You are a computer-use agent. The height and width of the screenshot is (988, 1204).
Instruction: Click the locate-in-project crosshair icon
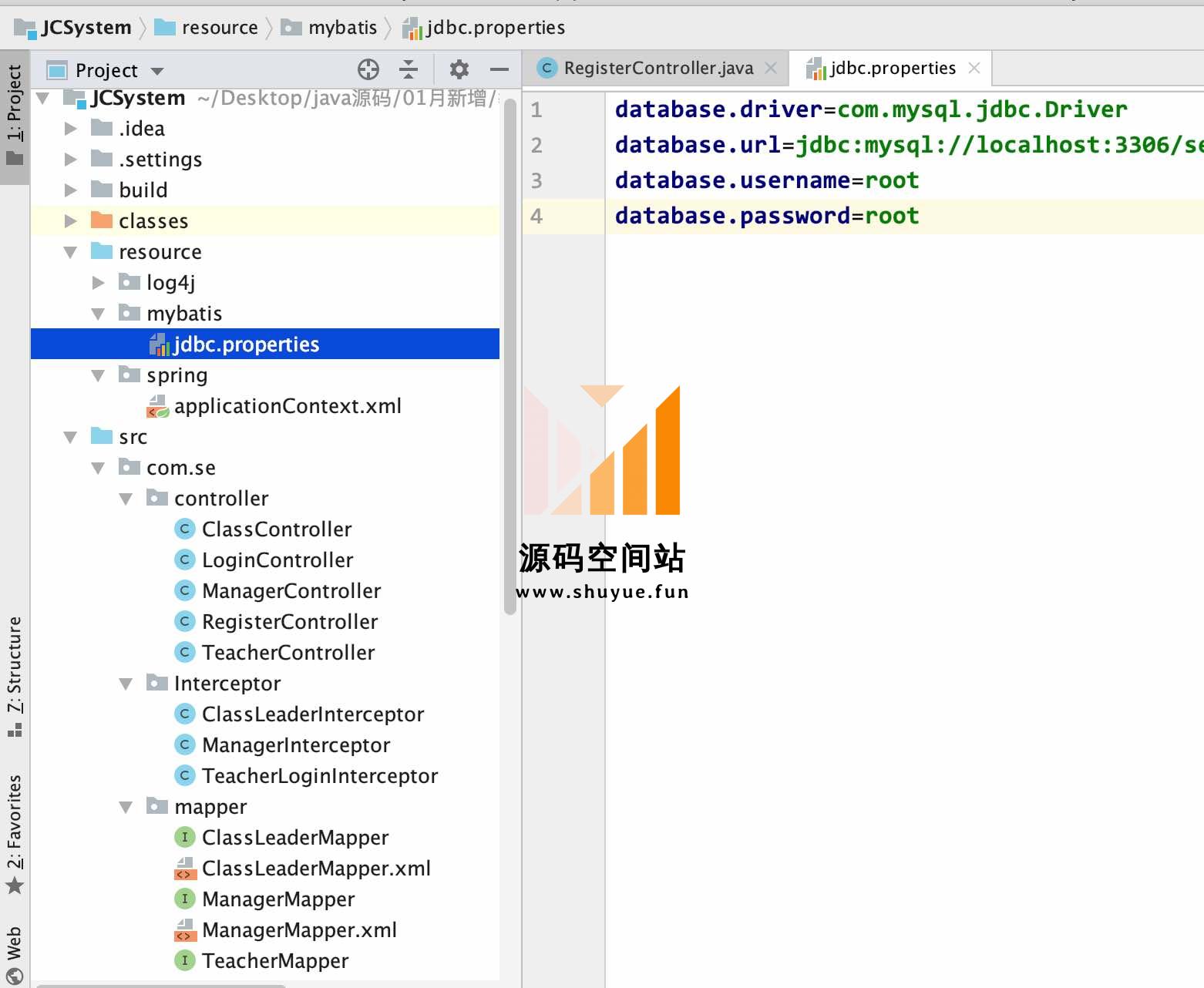pyautogui.click(x=368, y=69)
